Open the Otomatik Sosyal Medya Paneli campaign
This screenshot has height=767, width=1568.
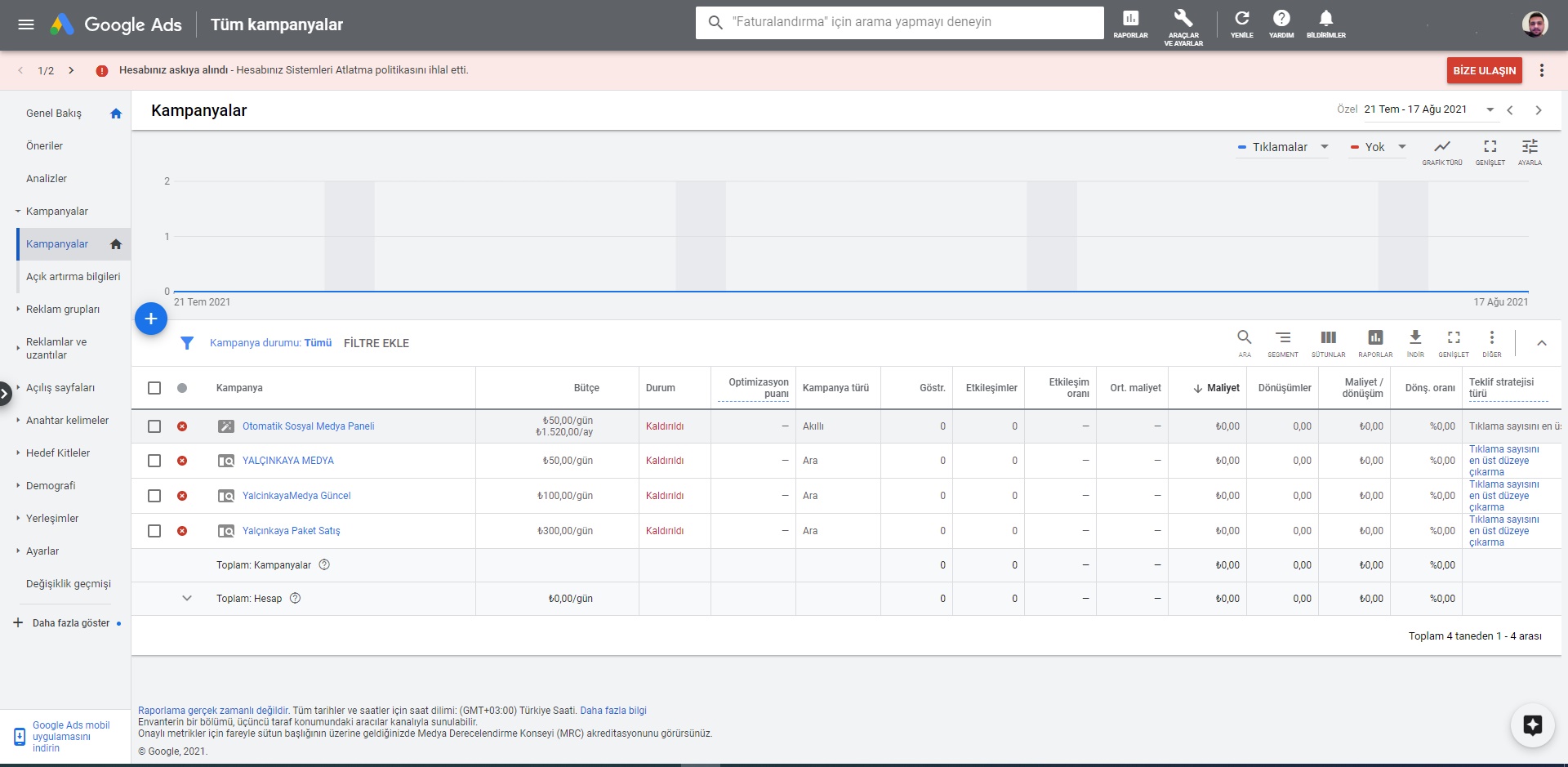pos(309,426)
